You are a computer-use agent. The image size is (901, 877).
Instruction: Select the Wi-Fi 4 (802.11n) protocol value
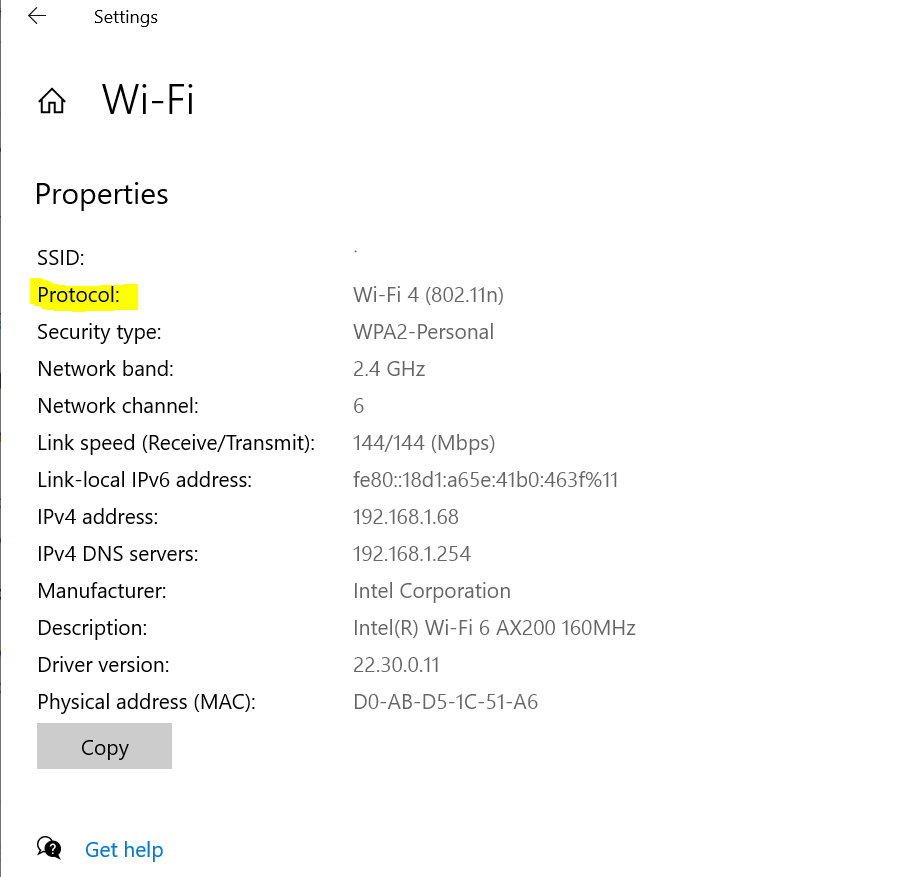428,295
